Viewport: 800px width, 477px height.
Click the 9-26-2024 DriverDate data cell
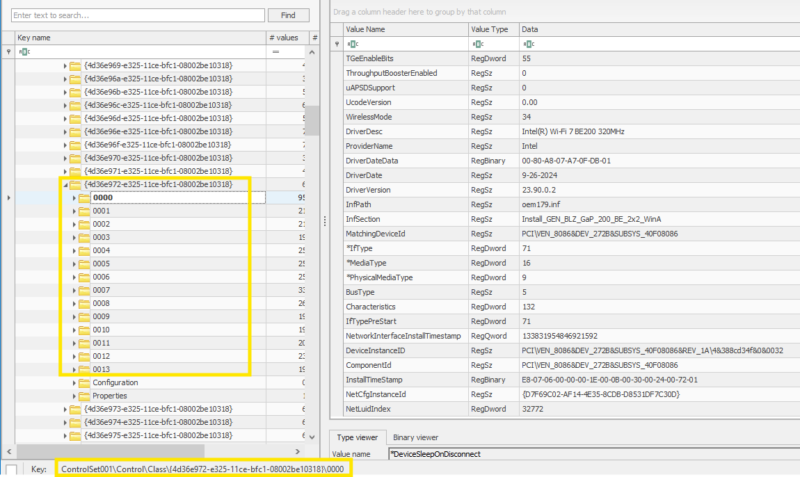pyautogui.click(x=660, y=175)
